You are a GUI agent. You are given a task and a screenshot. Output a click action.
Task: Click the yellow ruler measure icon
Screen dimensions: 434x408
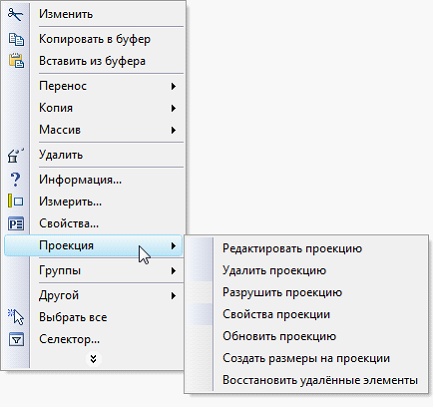click(16, 202)
